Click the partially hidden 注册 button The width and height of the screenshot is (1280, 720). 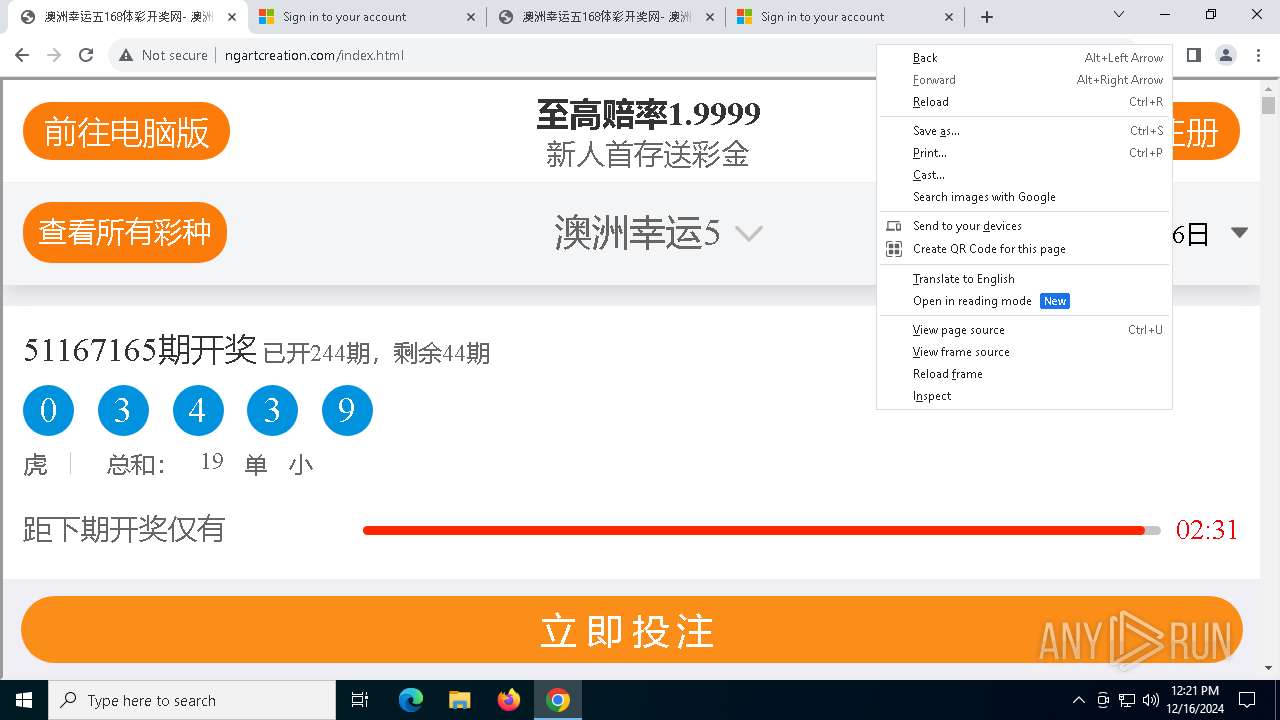[1206, 131]
